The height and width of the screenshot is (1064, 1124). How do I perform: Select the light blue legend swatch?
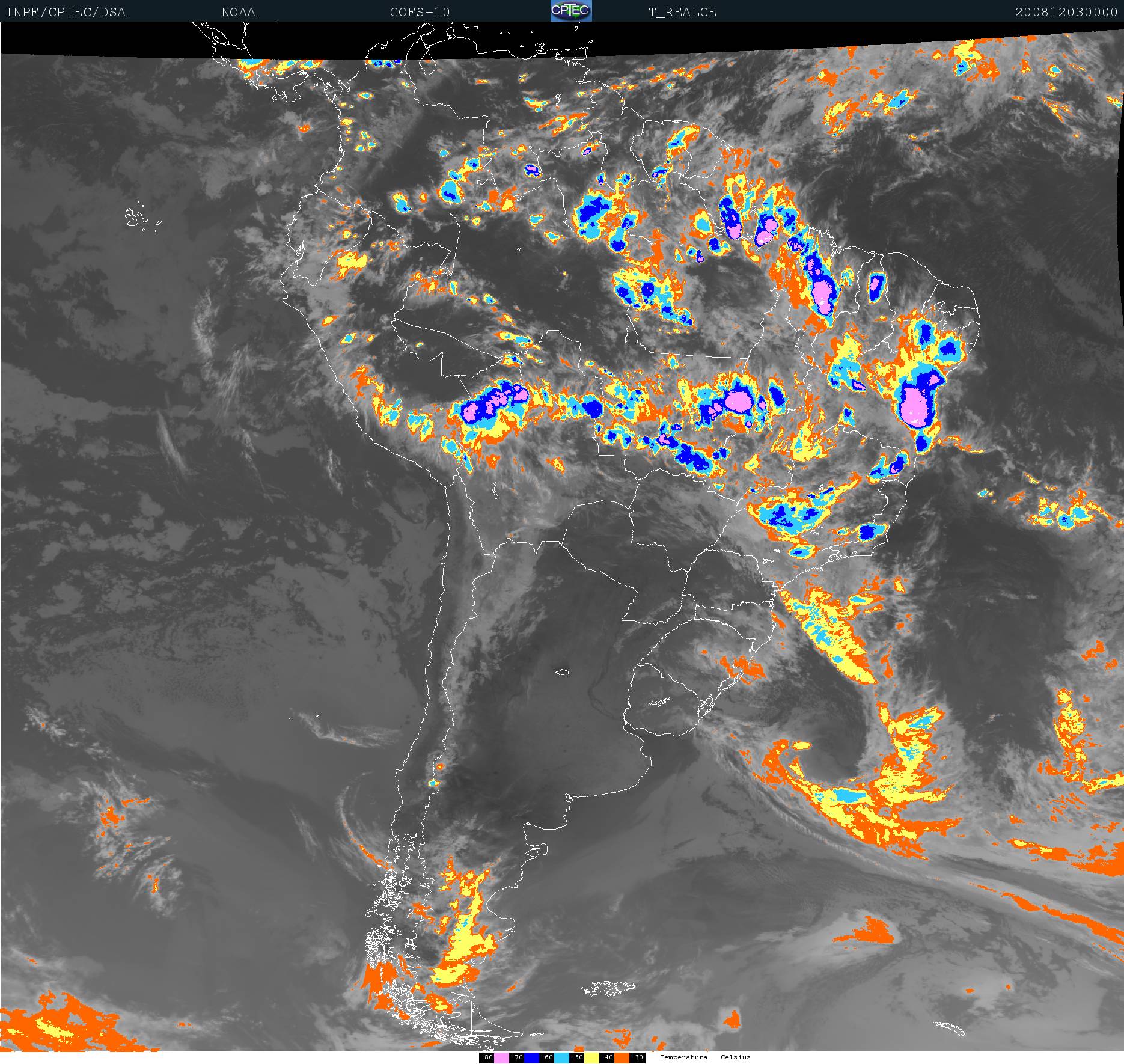point(561,1057)
